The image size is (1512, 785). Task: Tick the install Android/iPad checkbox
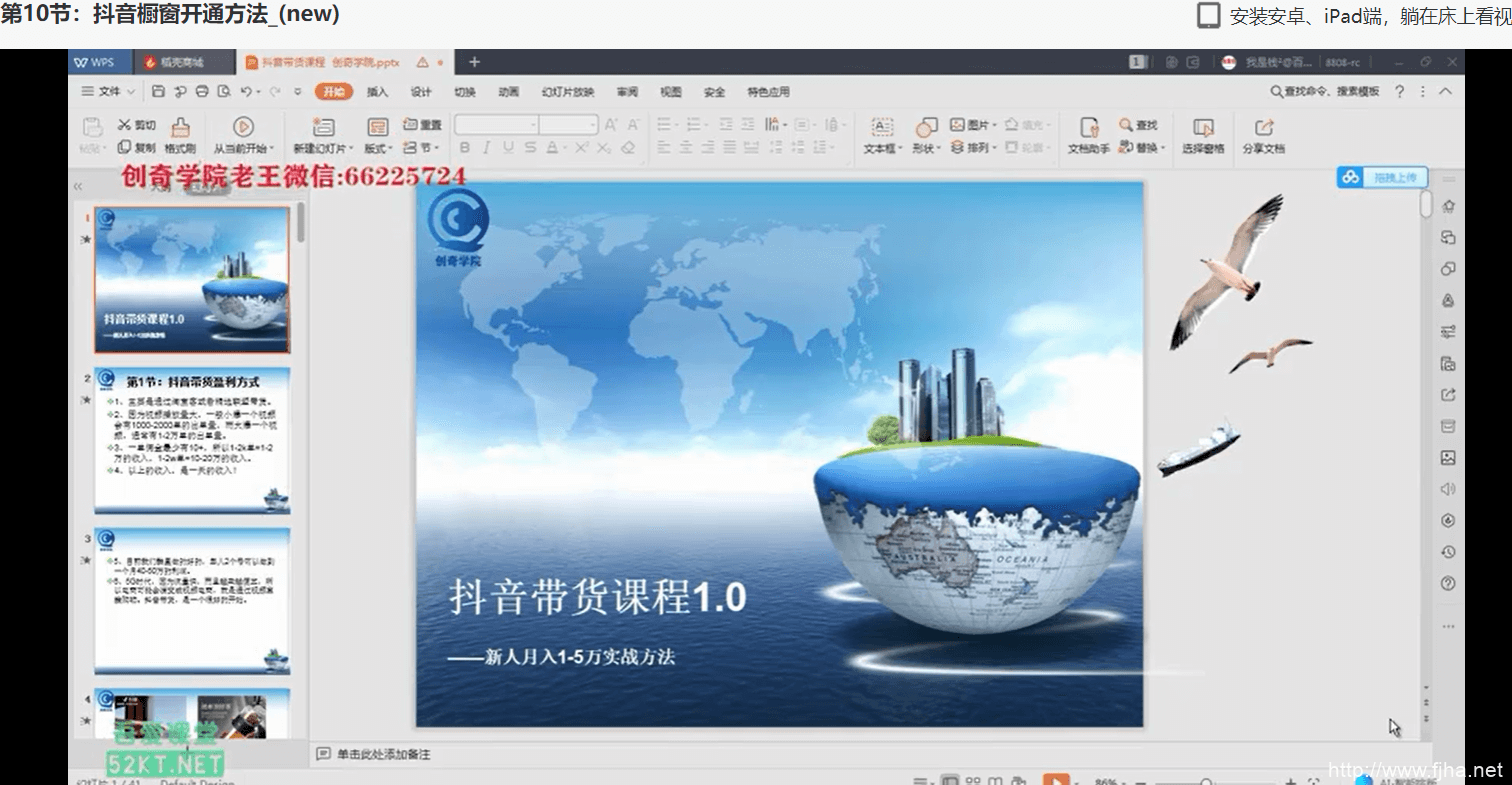tap(1209, 15)
